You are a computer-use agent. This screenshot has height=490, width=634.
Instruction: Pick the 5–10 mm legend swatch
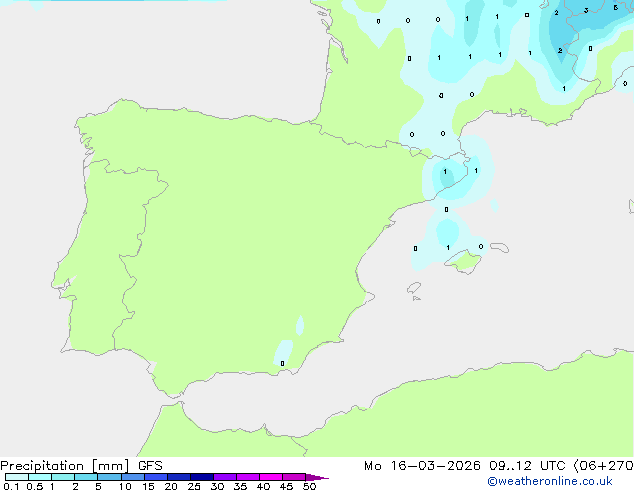[109, 477]
